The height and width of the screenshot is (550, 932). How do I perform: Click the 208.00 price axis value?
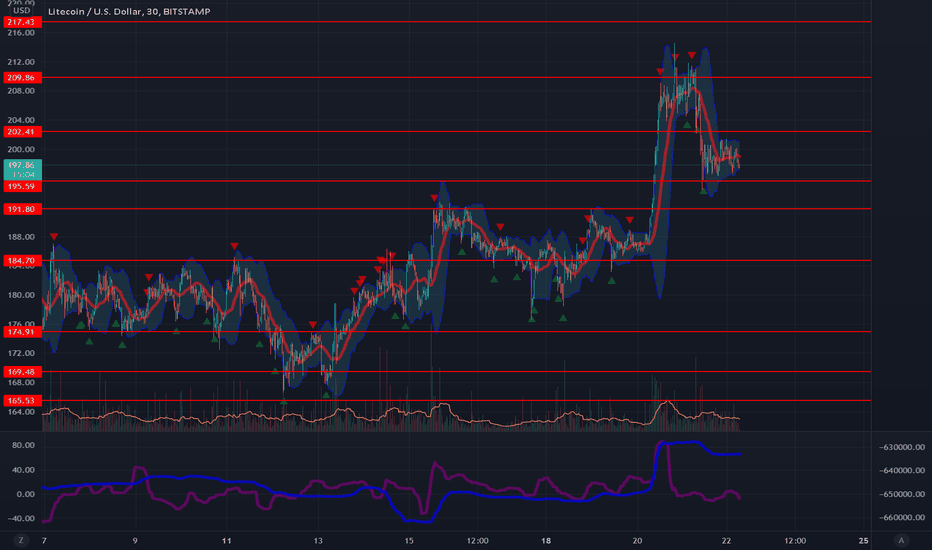pos(21,91)
